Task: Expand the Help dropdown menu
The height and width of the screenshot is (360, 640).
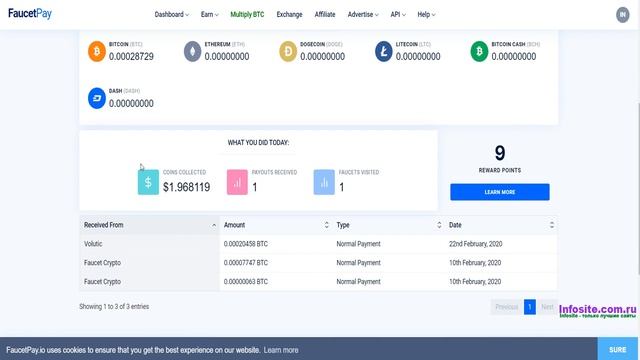Action: (426, 14)
